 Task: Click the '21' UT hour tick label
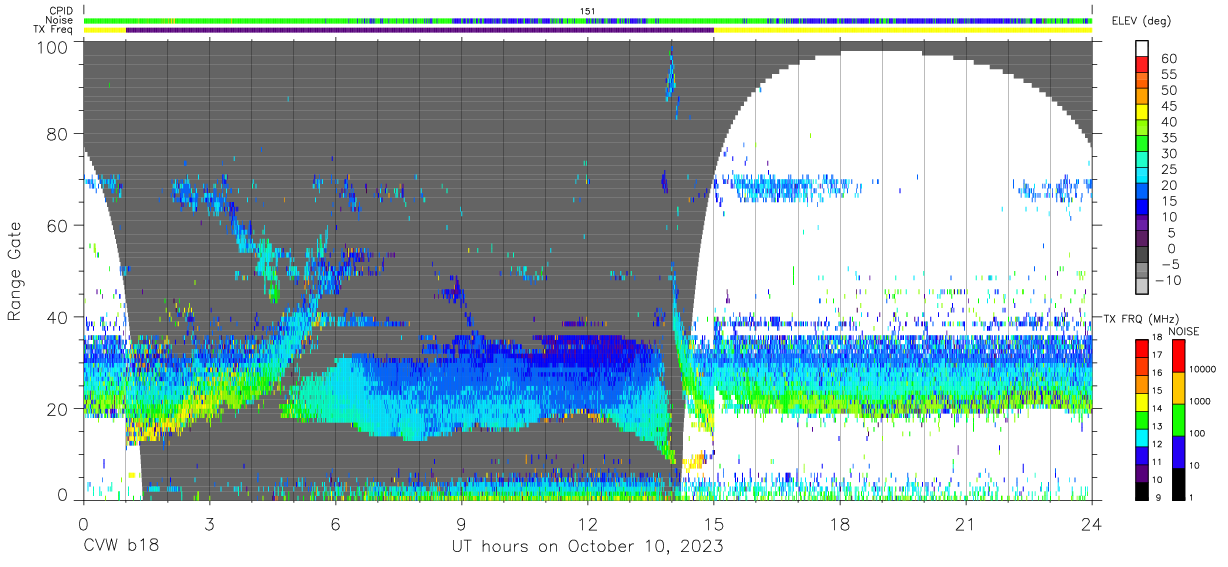coord(966,524)
